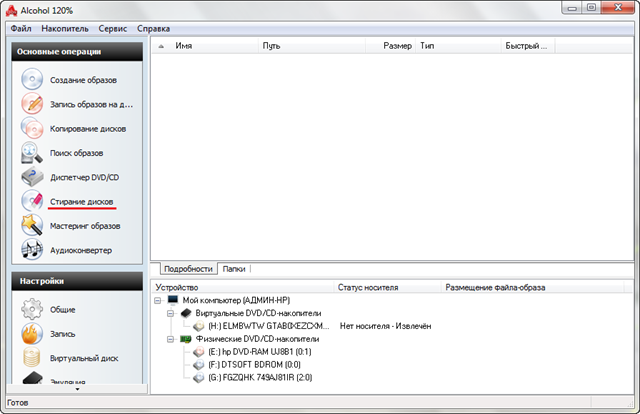Image resolution: width=640 pixels, height=414 pixels.
Task: Sort list by Размер column
Action: click(390, 46)
